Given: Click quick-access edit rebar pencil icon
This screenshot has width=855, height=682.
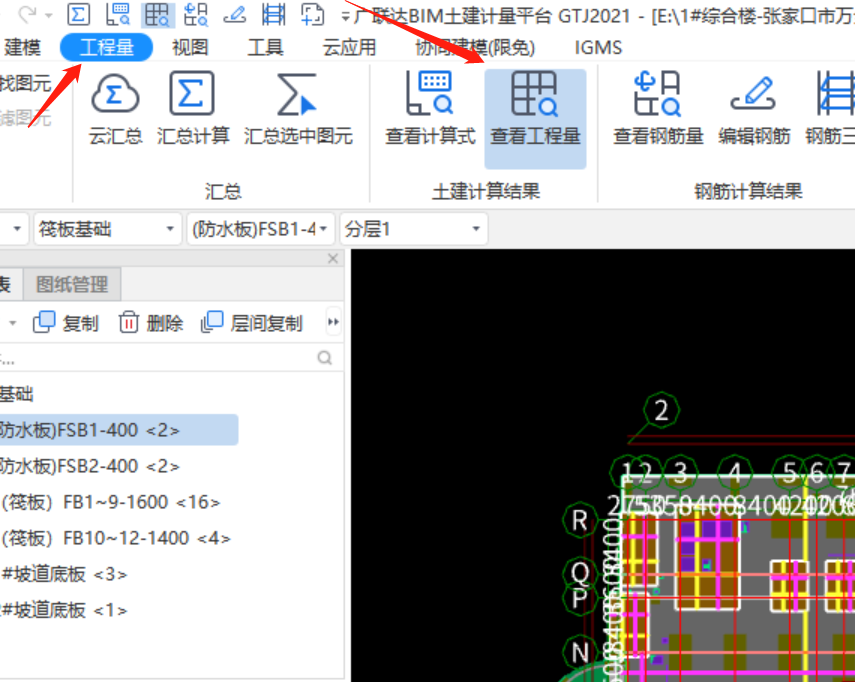Looking at the screenshot, I should coord(234,14).
